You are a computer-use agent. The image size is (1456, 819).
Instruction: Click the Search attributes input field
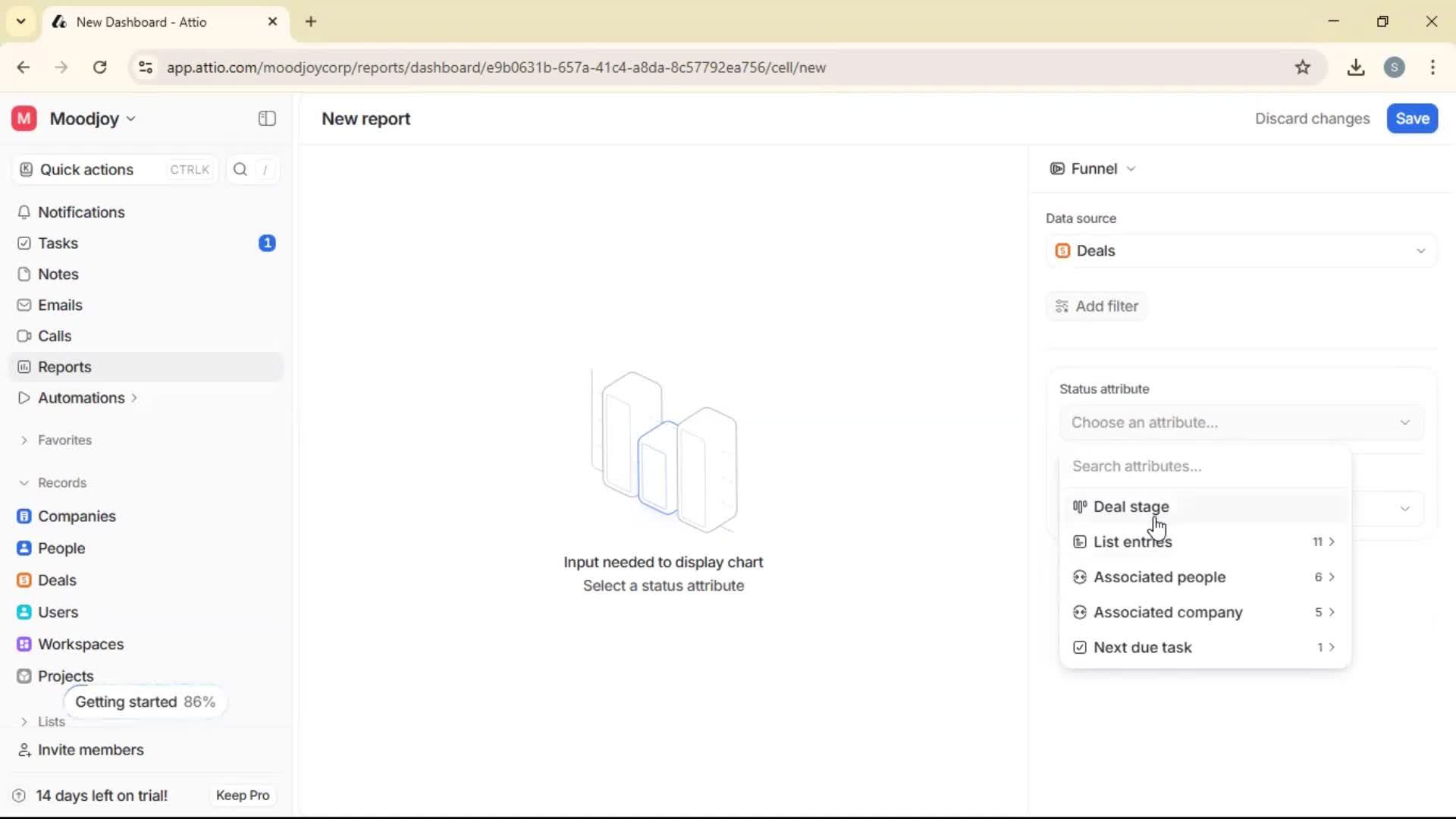pos(1204,466)
